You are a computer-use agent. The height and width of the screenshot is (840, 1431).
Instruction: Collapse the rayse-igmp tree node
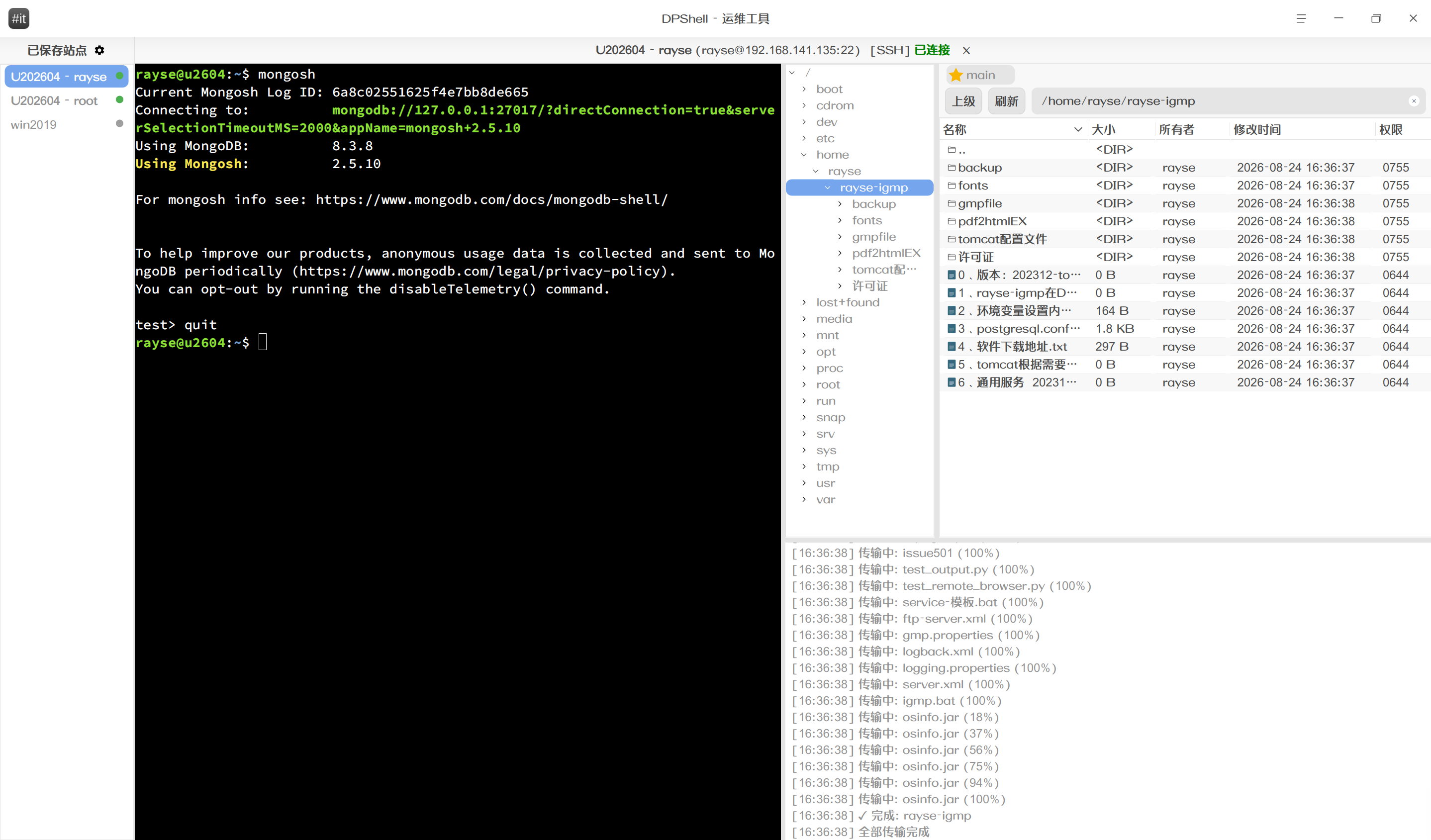click(x=827, y=187)
